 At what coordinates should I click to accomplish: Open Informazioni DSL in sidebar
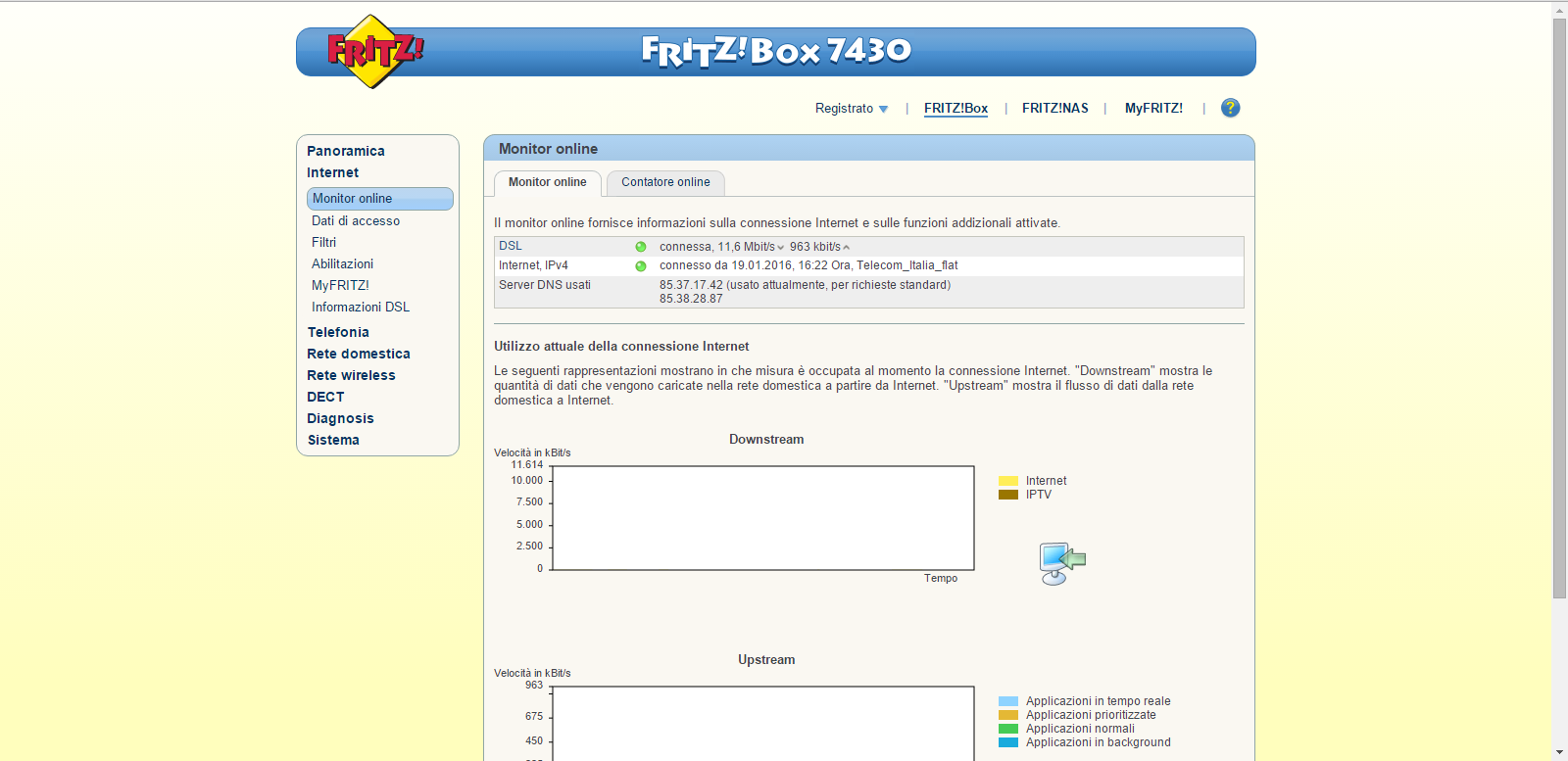point(361,308)
